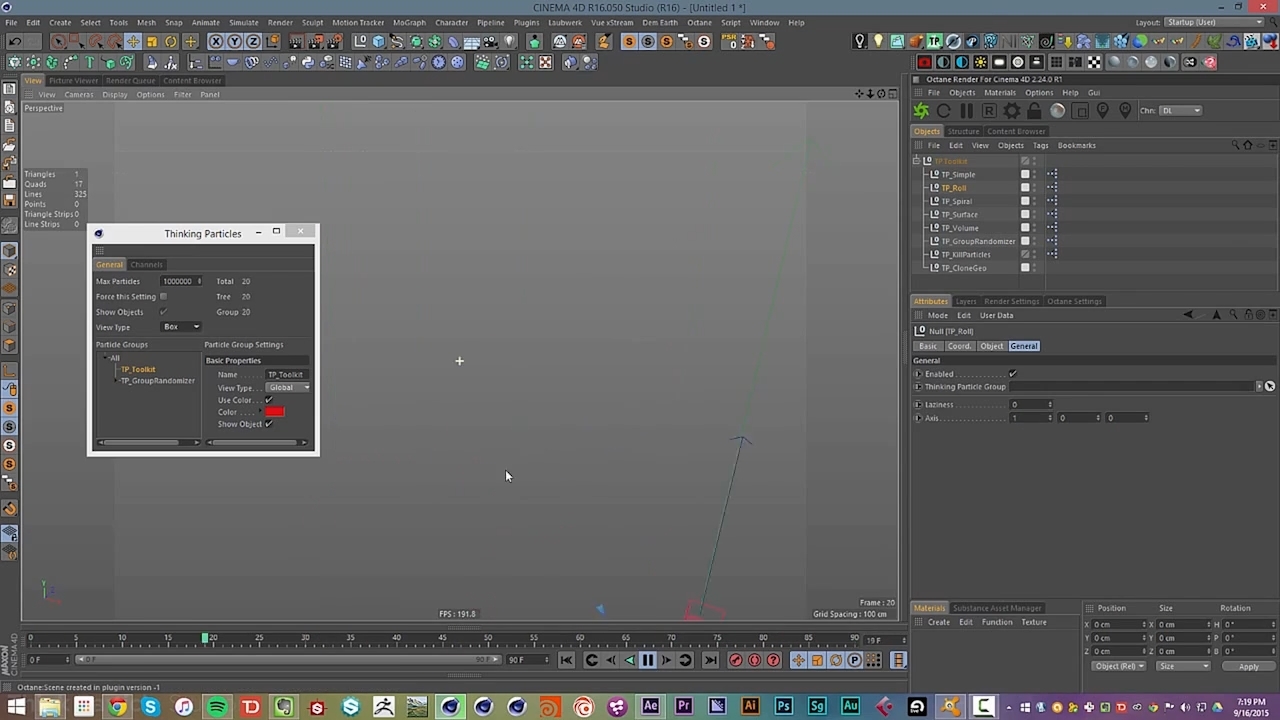
Task: Click the Apply button in coordinates panel
Action: click(1248, 666)
